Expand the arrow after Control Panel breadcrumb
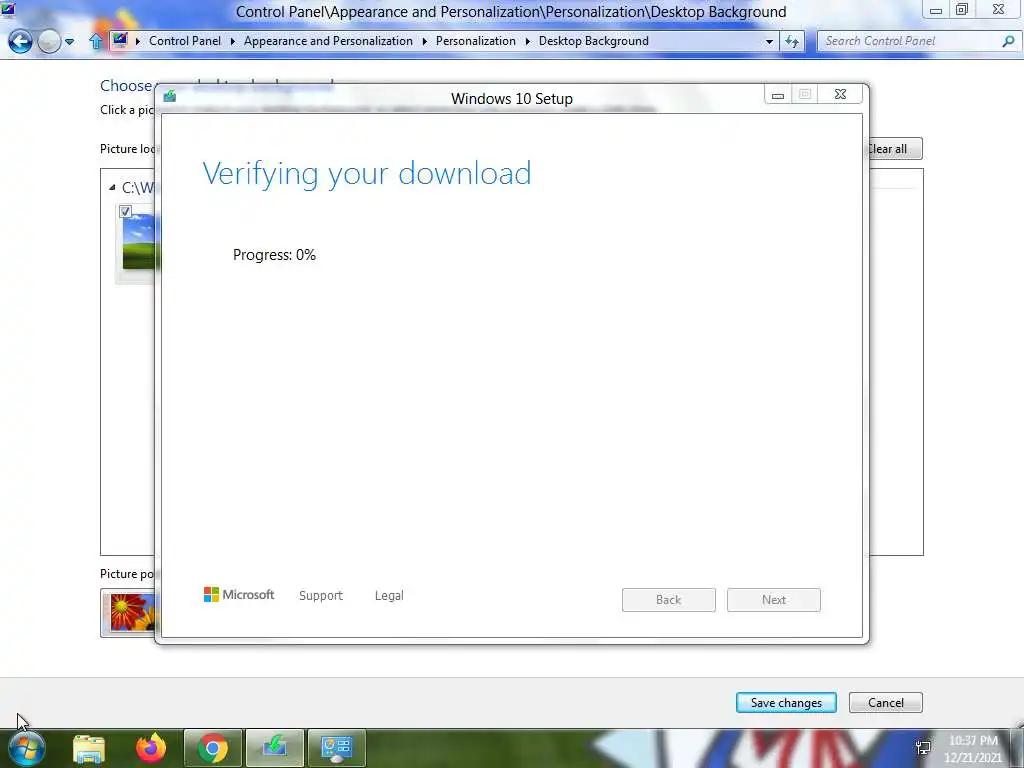Viewport: 1024px width, 768px height. pos(232,41)
